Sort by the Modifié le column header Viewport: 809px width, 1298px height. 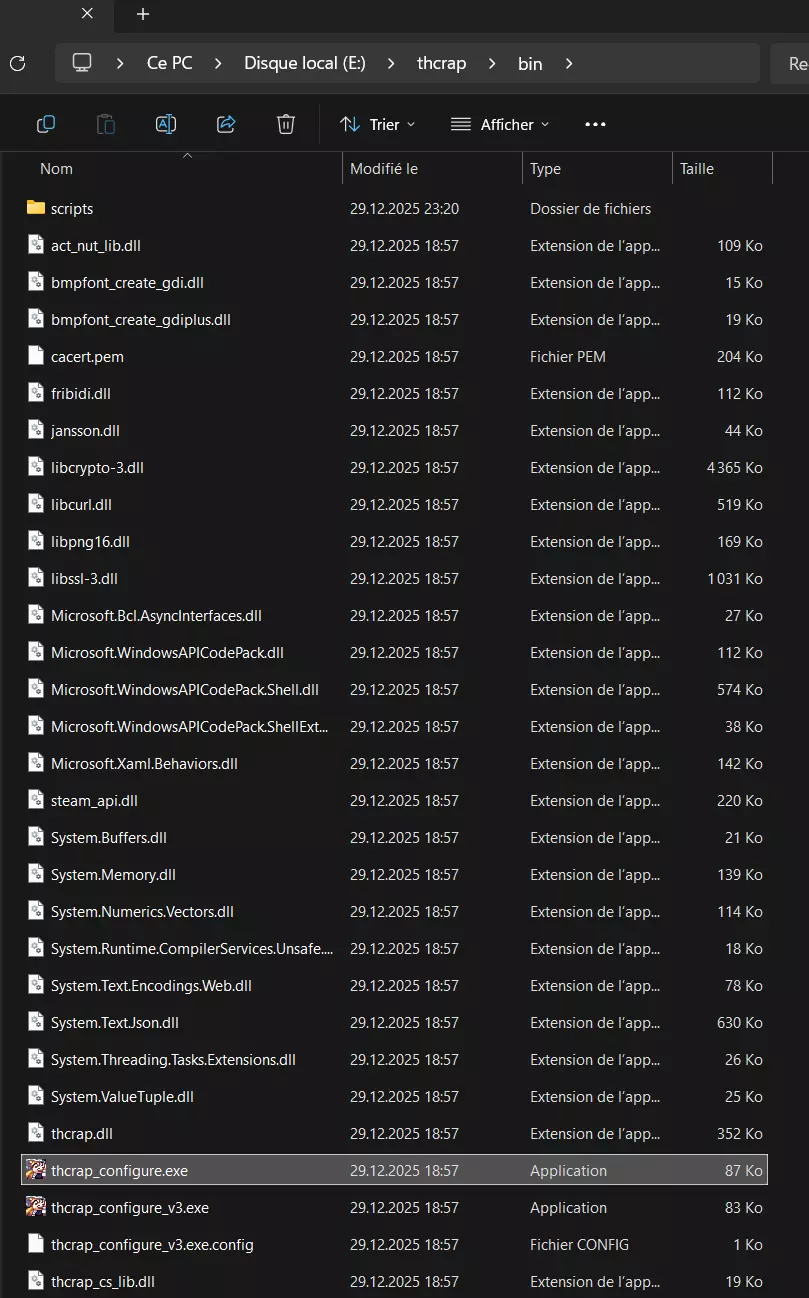point(384,169)
